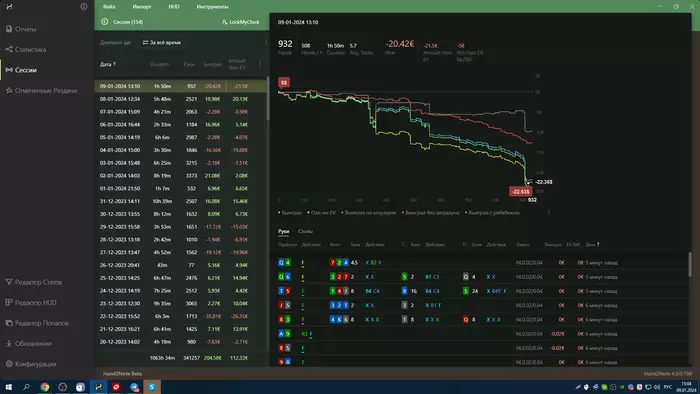Image resolution: width=700 pixels, height=394 pixels.
Task: Toggle the Выиграл graph legend line
Action: pos(290,213)
